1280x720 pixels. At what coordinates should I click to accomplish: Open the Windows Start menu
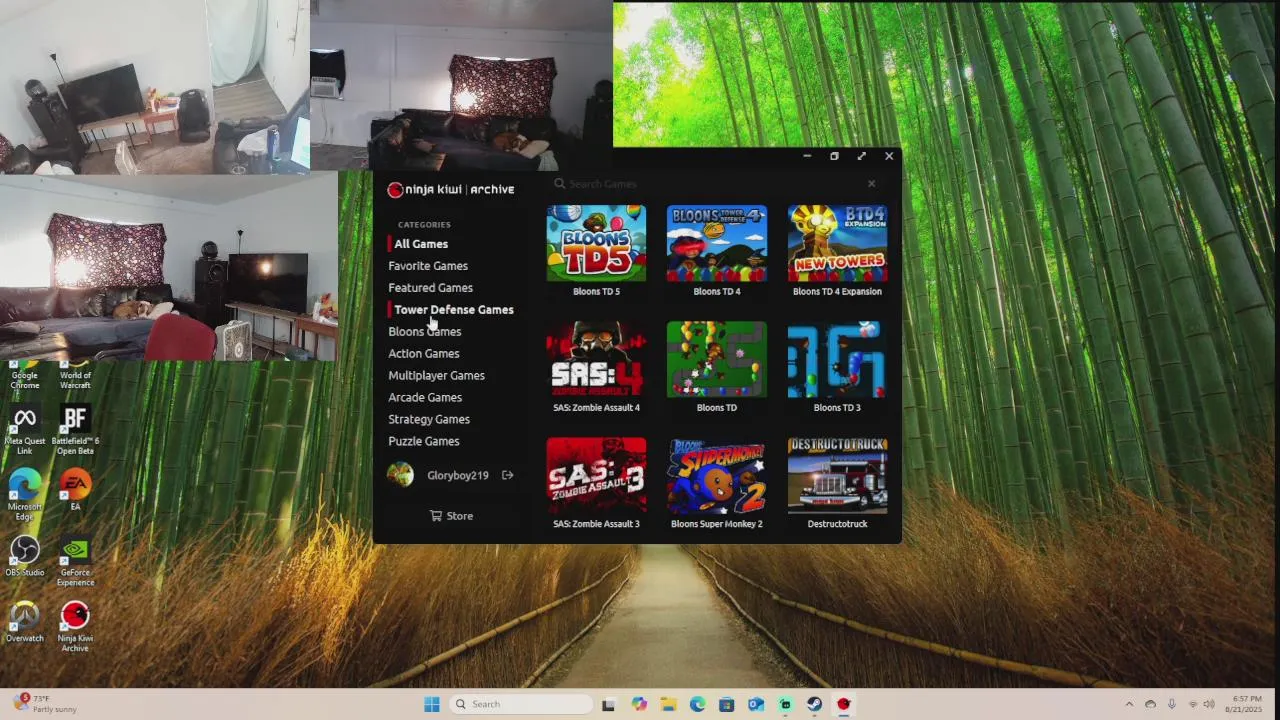[432, 704]
